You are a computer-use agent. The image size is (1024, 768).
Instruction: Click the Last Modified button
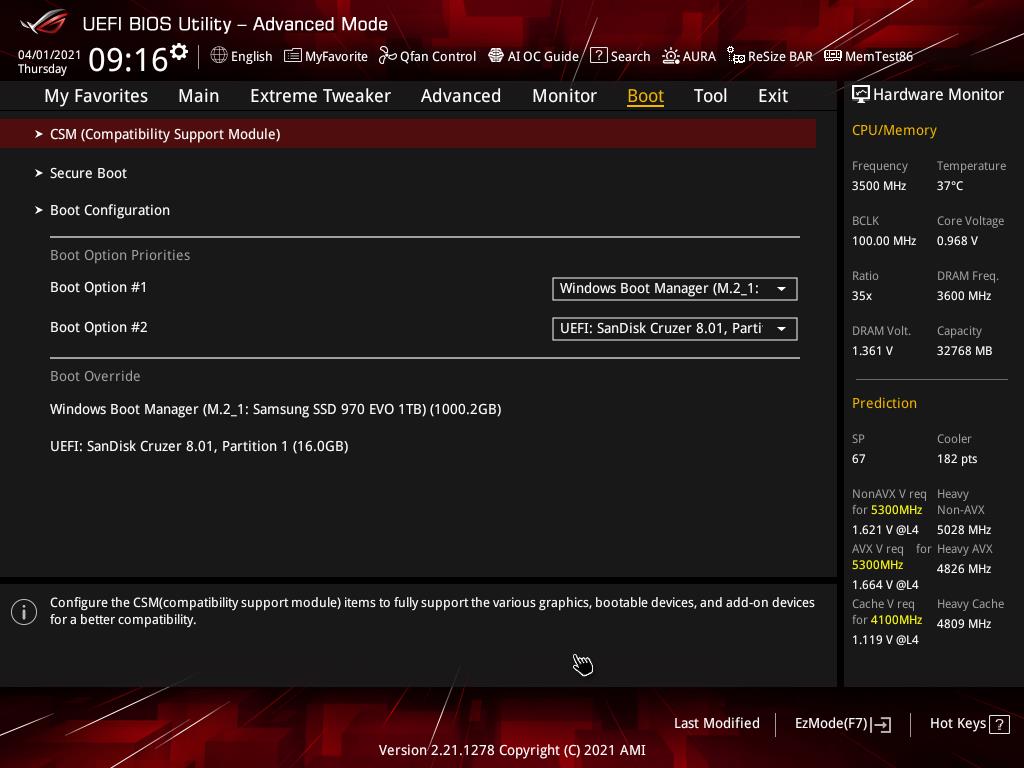(716, 723)
